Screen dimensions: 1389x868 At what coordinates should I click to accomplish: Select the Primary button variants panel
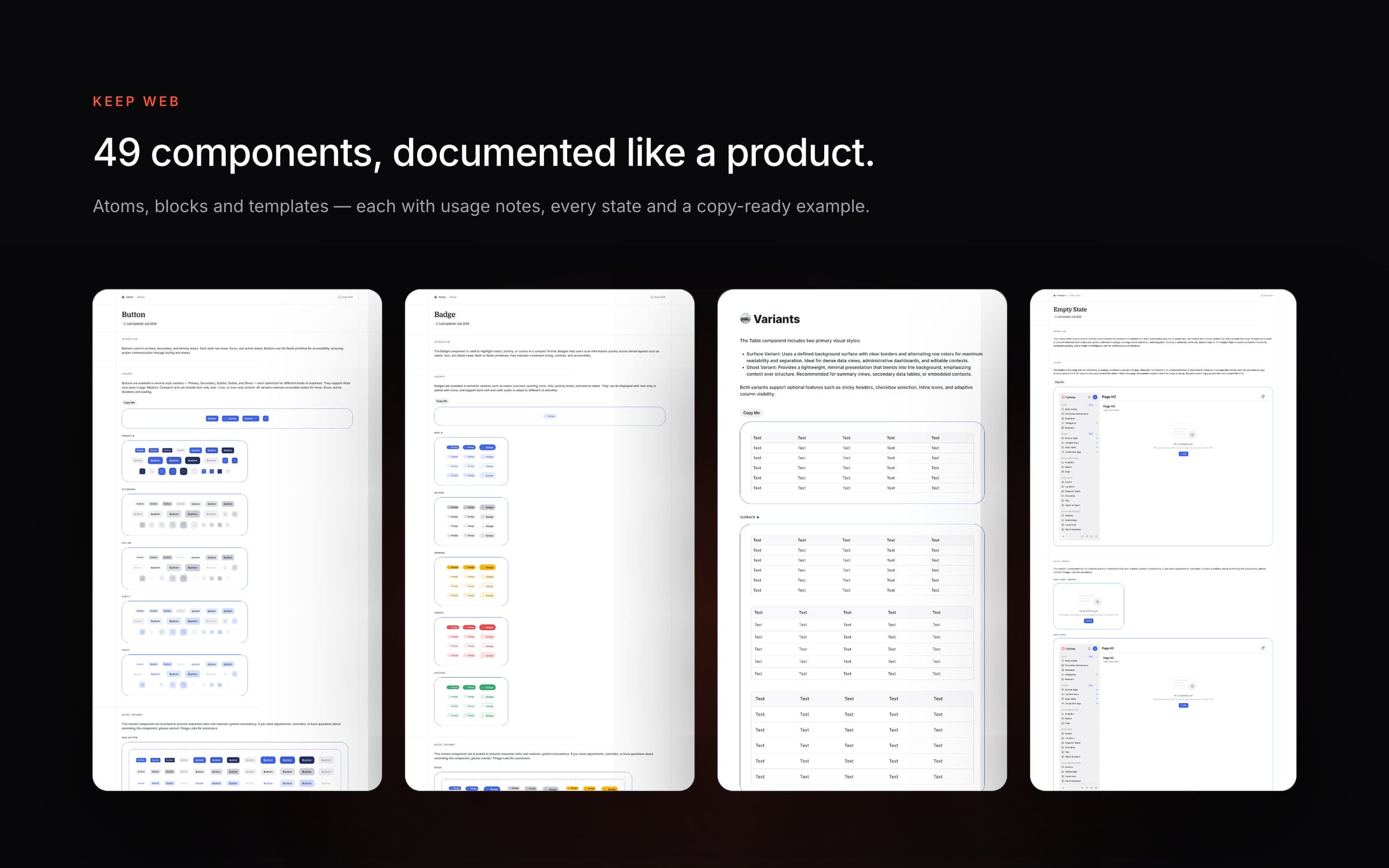185,461
